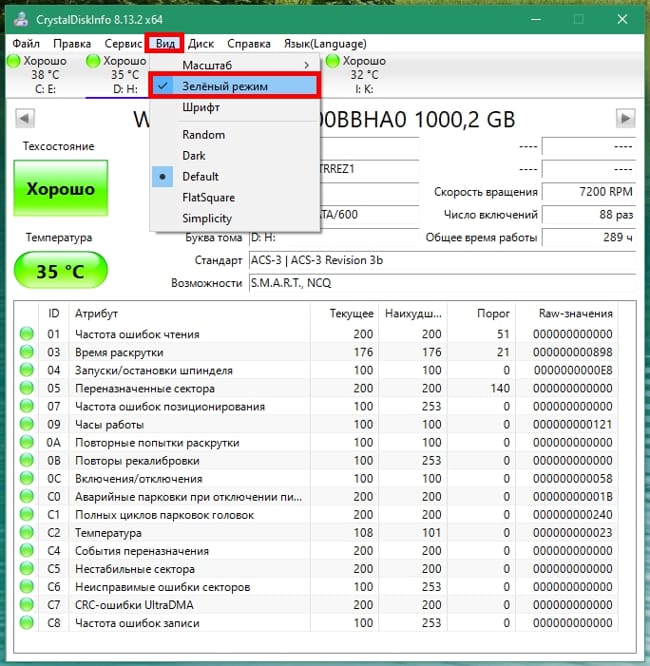Open the Файл menu
650x666 pixels.
26,44
